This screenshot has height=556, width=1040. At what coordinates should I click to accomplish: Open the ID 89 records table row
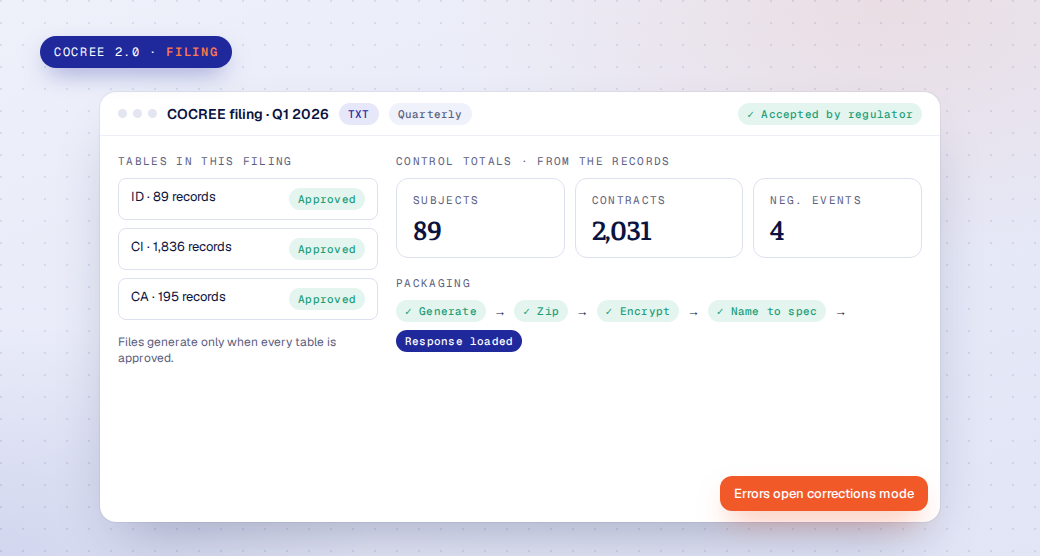[x=248, y=198]
